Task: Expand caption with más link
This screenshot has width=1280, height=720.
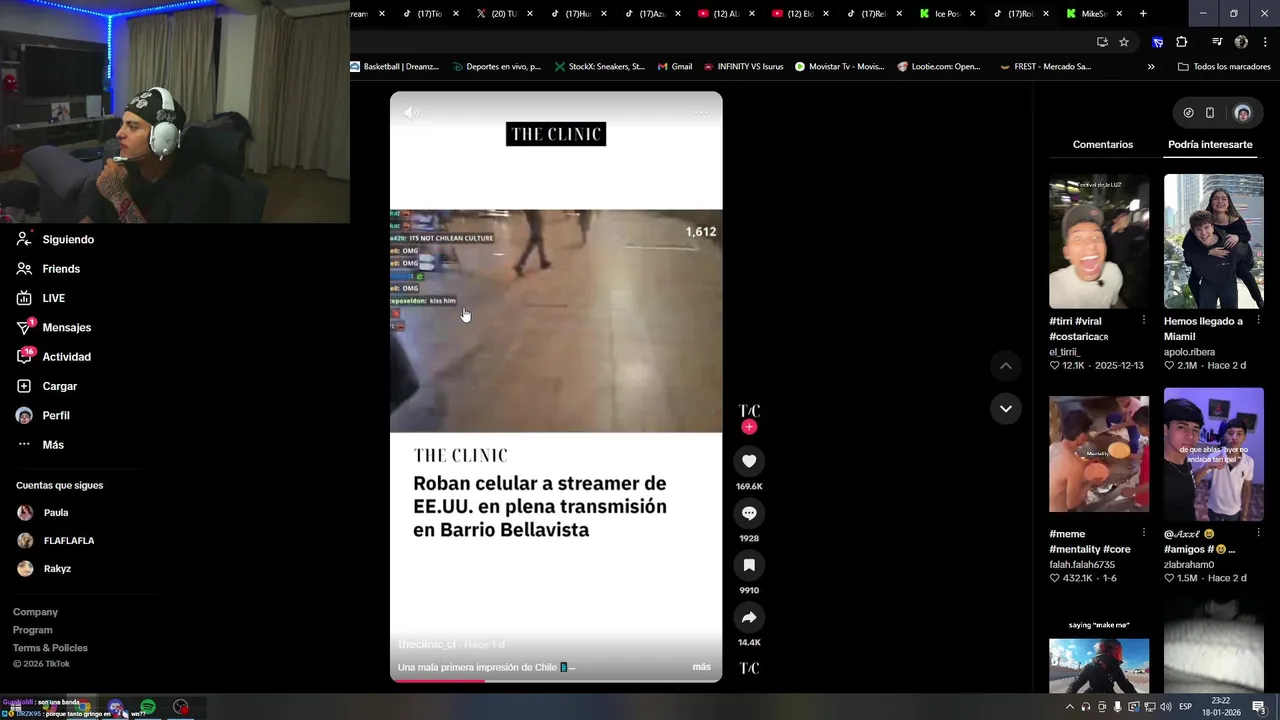Action: coord(701,667)
